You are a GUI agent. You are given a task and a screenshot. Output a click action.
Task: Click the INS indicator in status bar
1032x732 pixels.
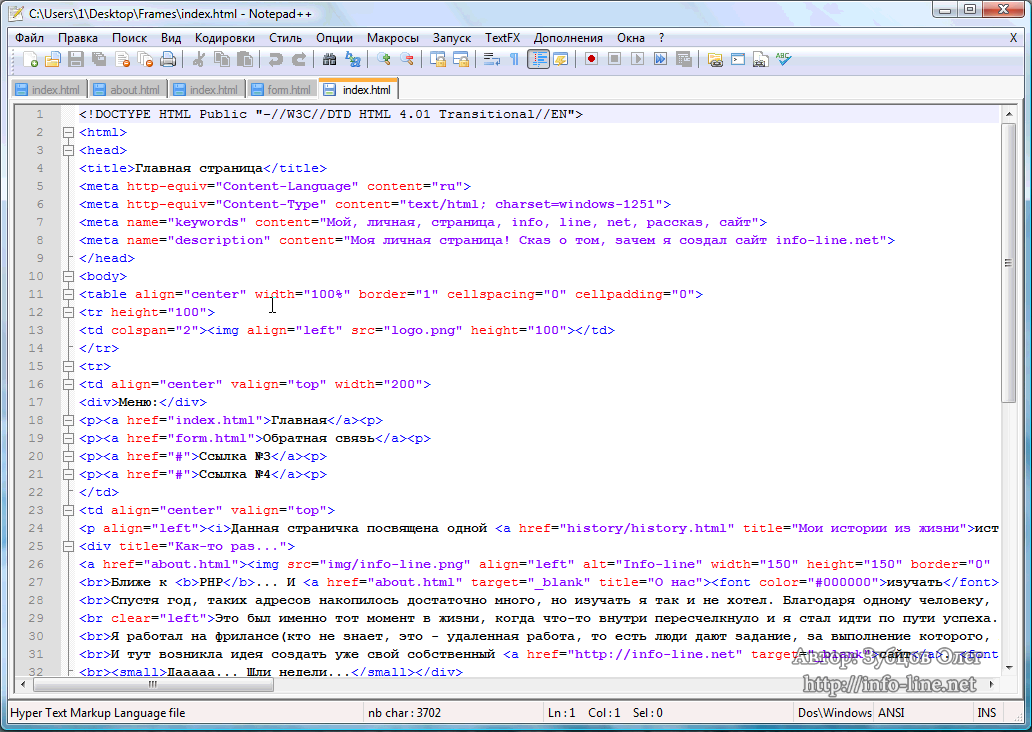(x=986, y=713)
